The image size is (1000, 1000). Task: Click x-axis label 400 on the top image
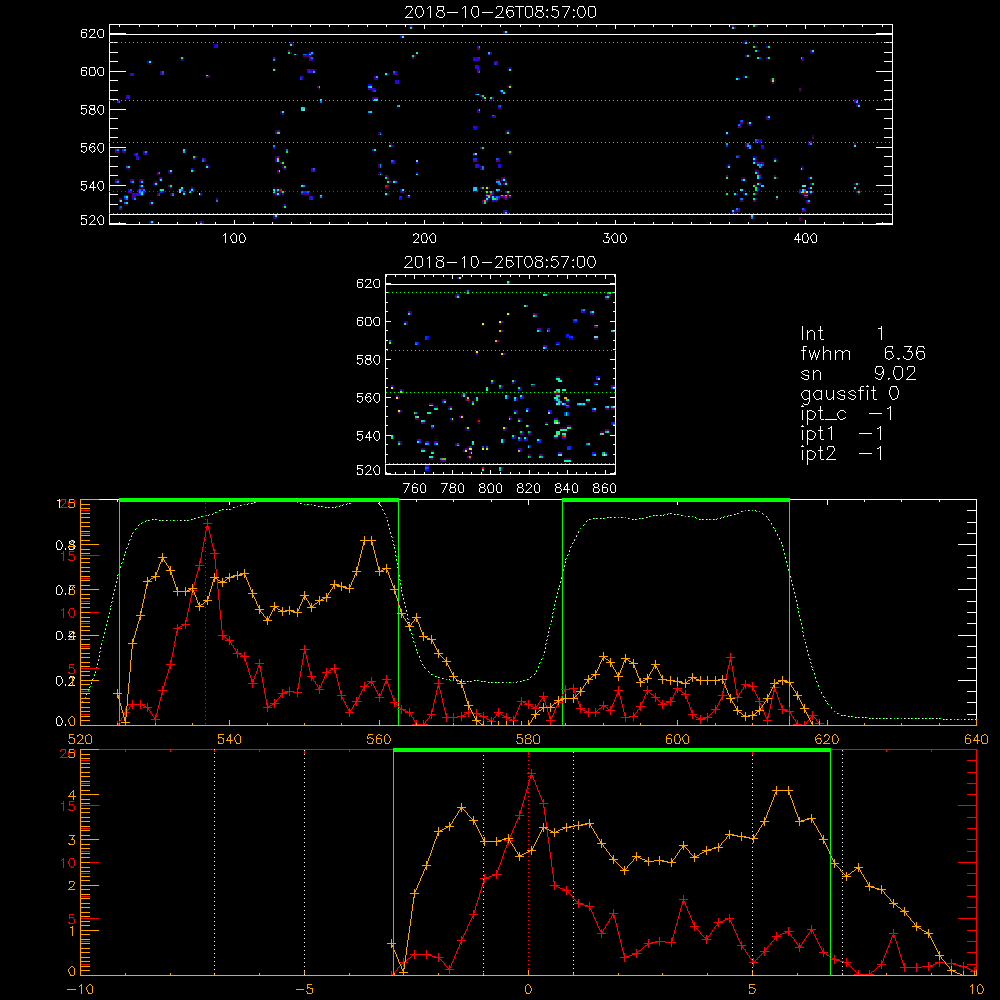[x=805, y=239]
